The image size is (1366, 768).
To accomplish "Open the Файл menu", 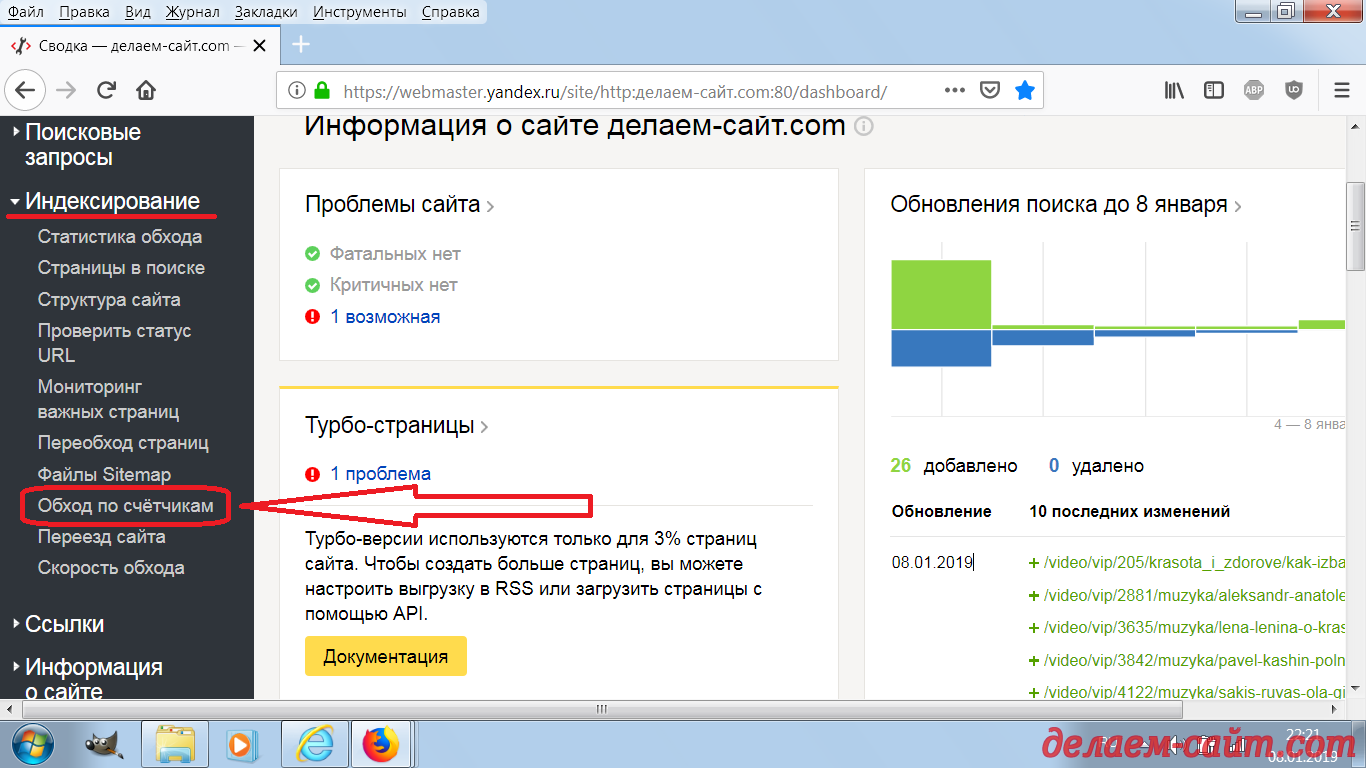I will [25, 12].
